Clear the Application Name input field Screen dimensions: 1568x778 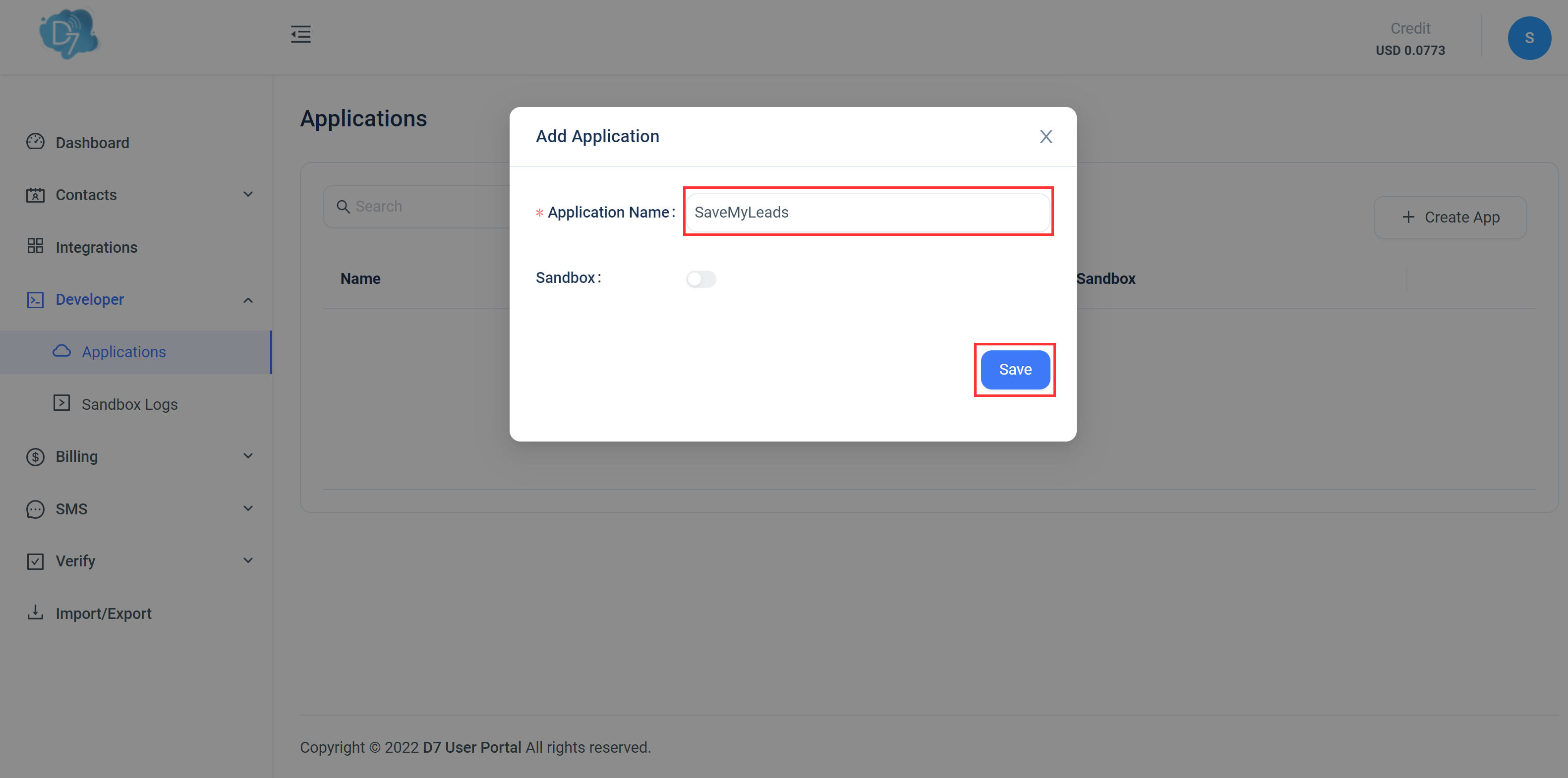click(x=866, y=211)
